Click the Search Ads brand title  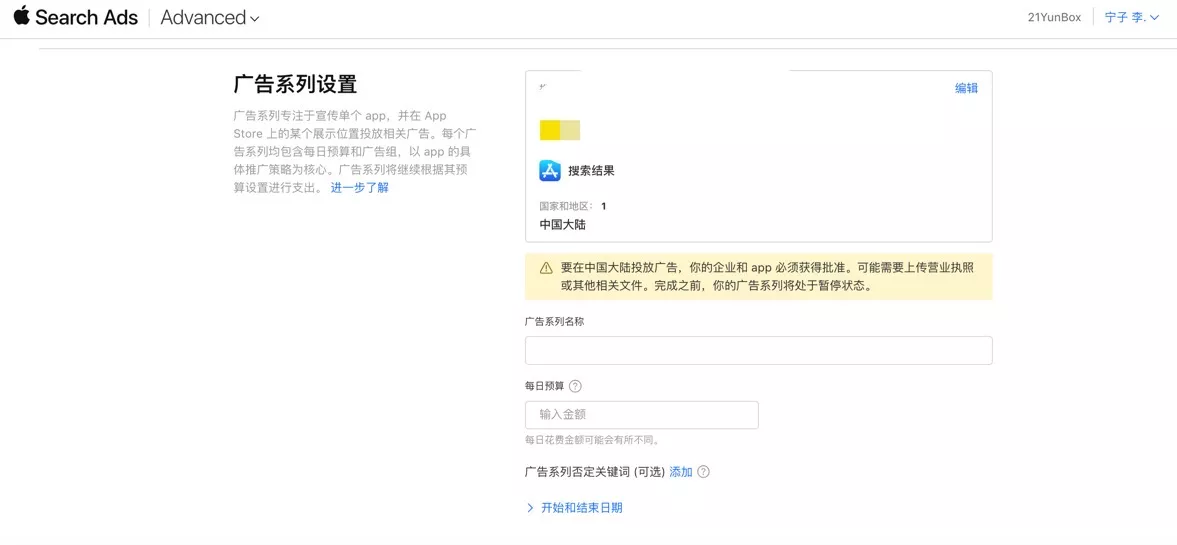pos(86,17)
